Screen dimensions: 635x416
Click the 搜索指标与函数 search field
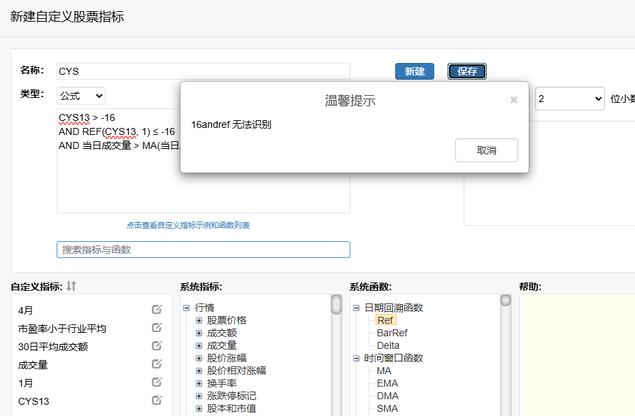point(203,249)
